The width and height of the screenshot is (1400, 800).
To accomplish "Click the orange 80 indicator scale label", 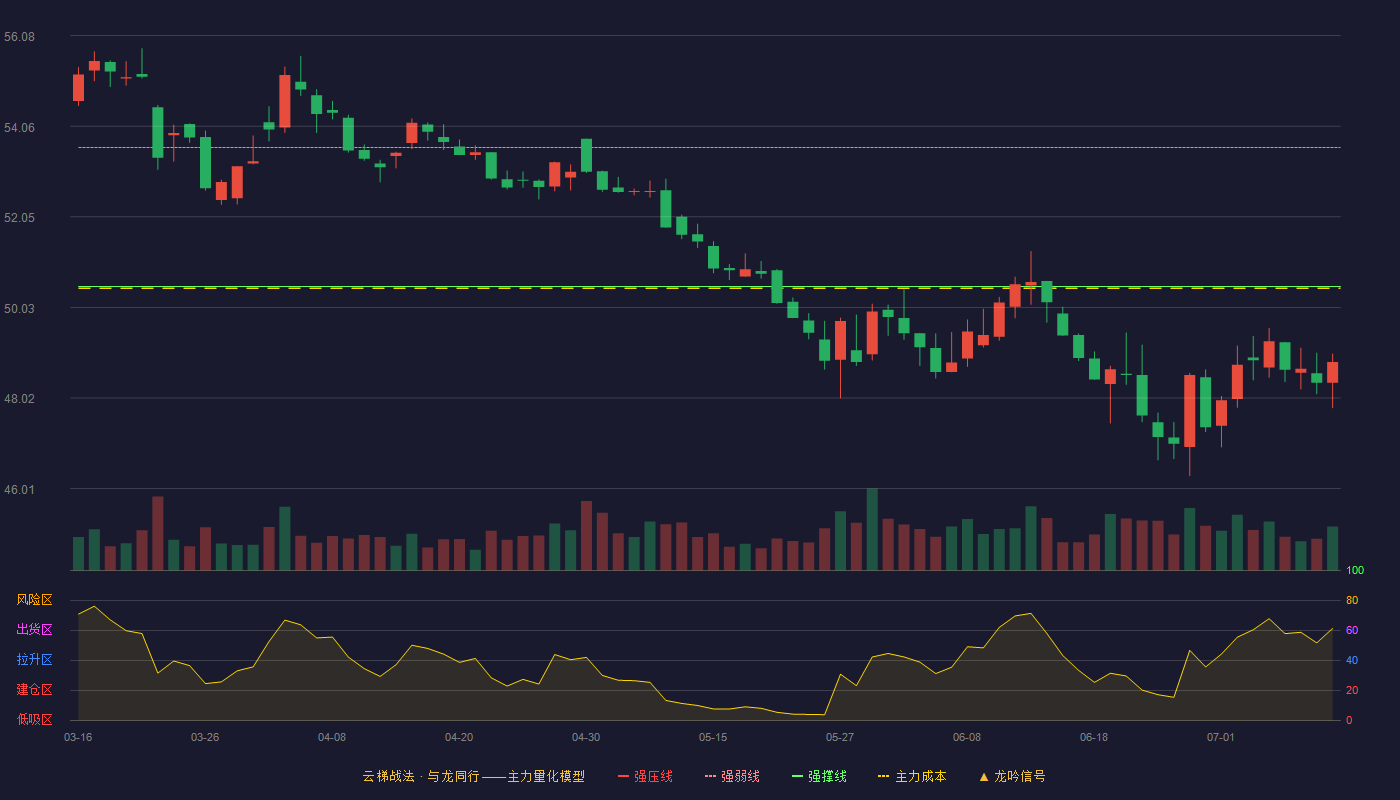I will (x=1352, y=600).
